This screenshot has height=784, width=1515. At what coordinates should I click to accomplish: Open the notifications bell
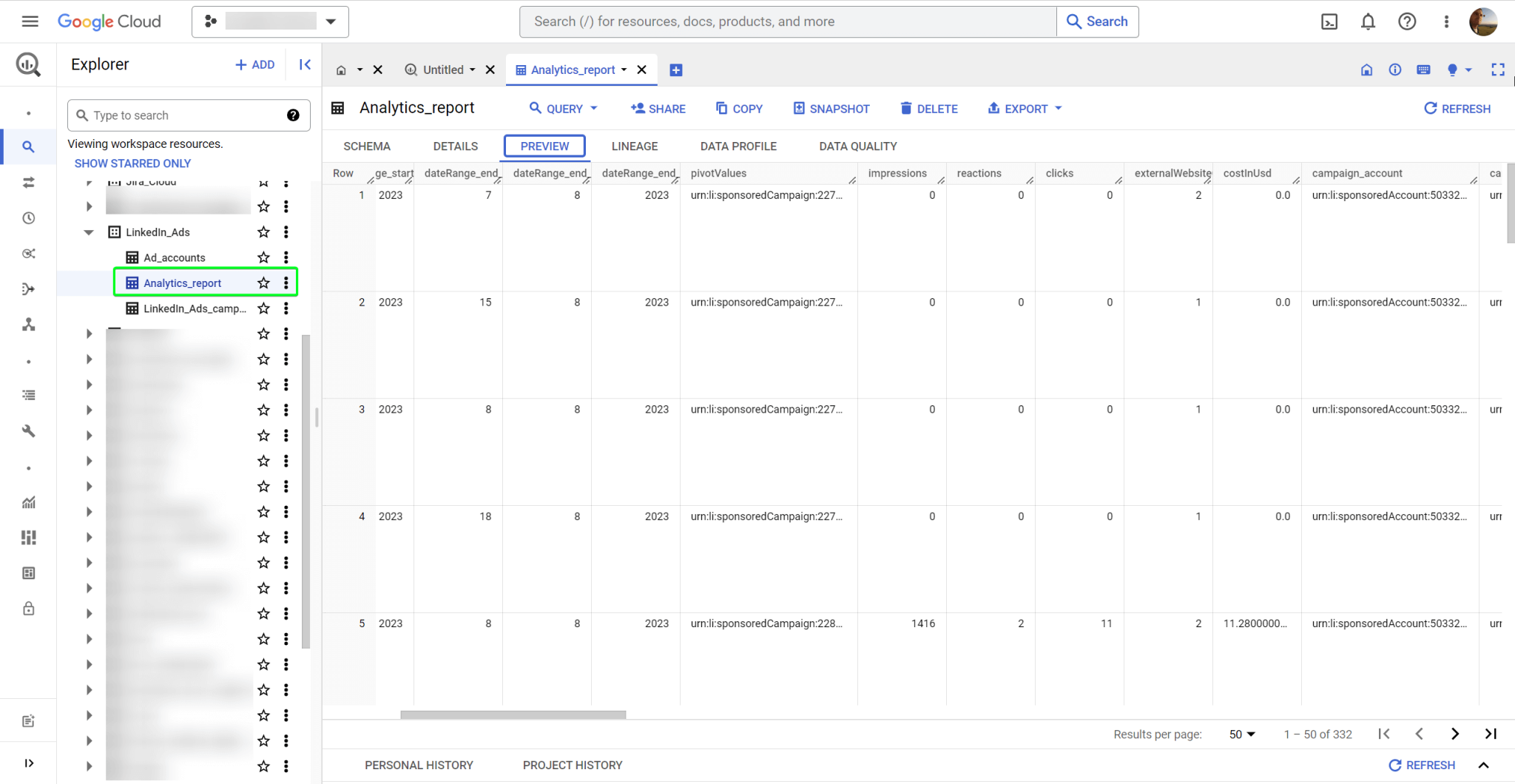1368,21
